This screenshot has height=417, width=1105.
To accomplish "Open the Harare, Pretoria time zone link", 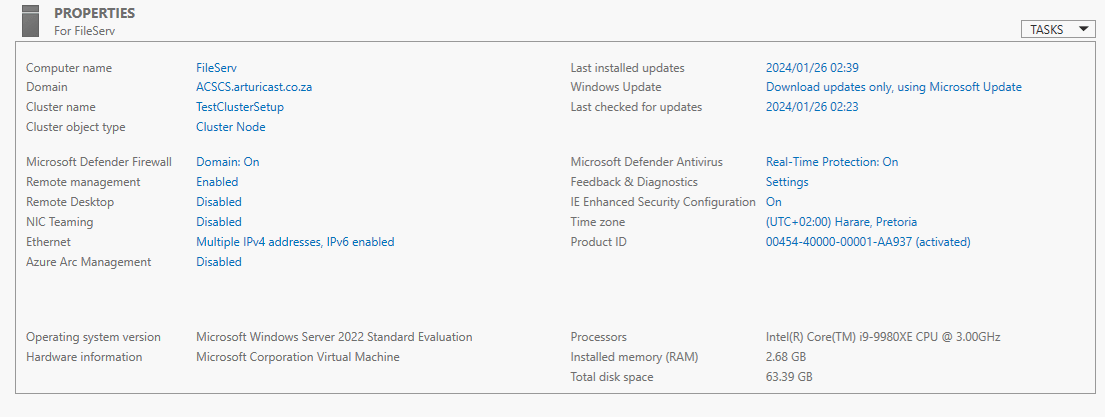I will pyautogui.click(x=841, y=222).
